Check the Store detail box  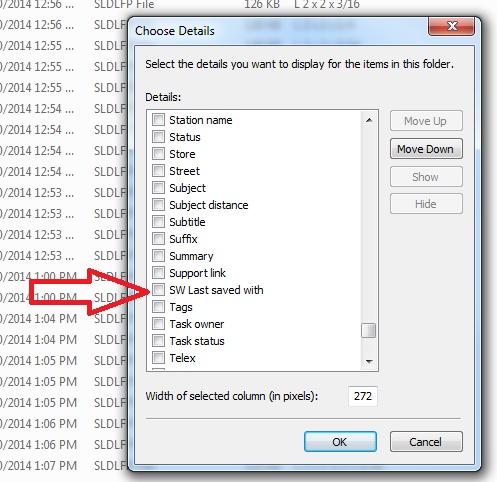pyautogui.click(x=158, y=153)
